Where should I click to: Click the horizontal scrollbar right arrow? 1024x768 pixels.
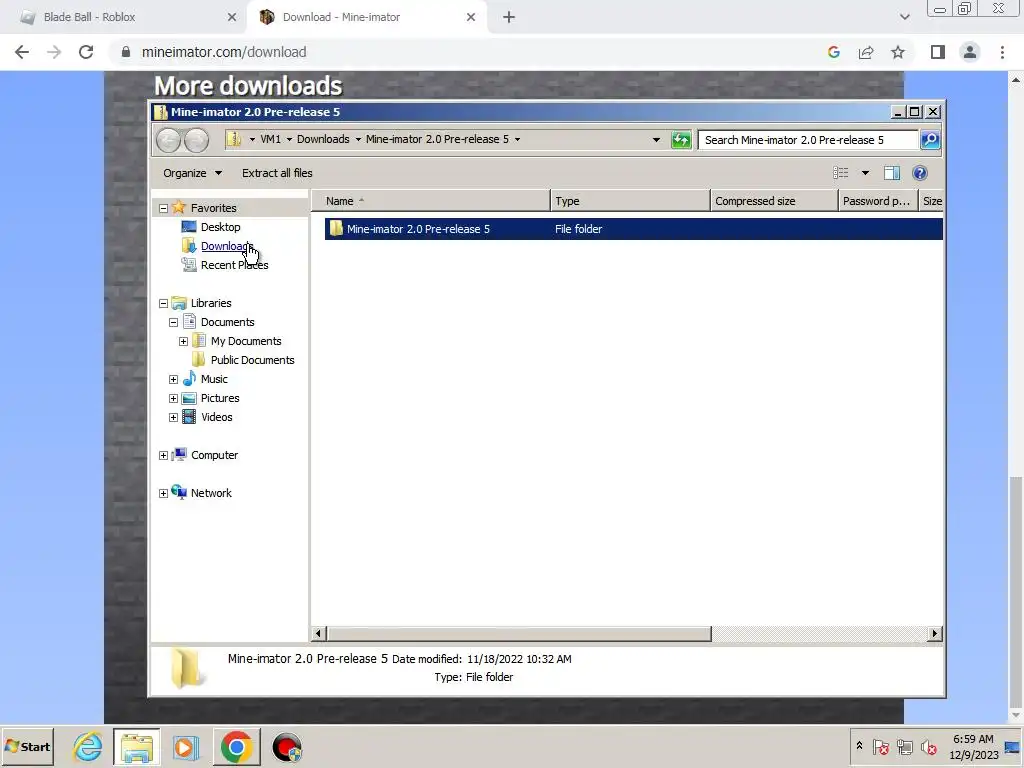click(935, 633)
